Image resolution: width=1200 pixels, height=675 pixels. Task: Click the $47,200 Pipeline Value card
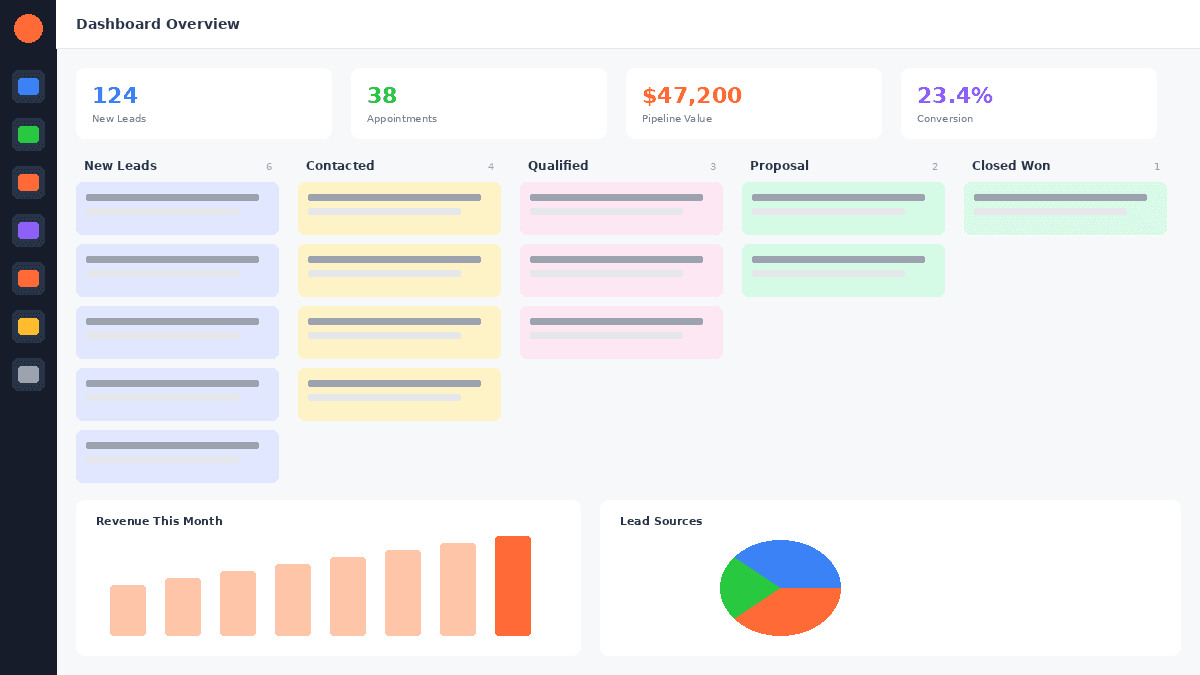pos(754,103)
